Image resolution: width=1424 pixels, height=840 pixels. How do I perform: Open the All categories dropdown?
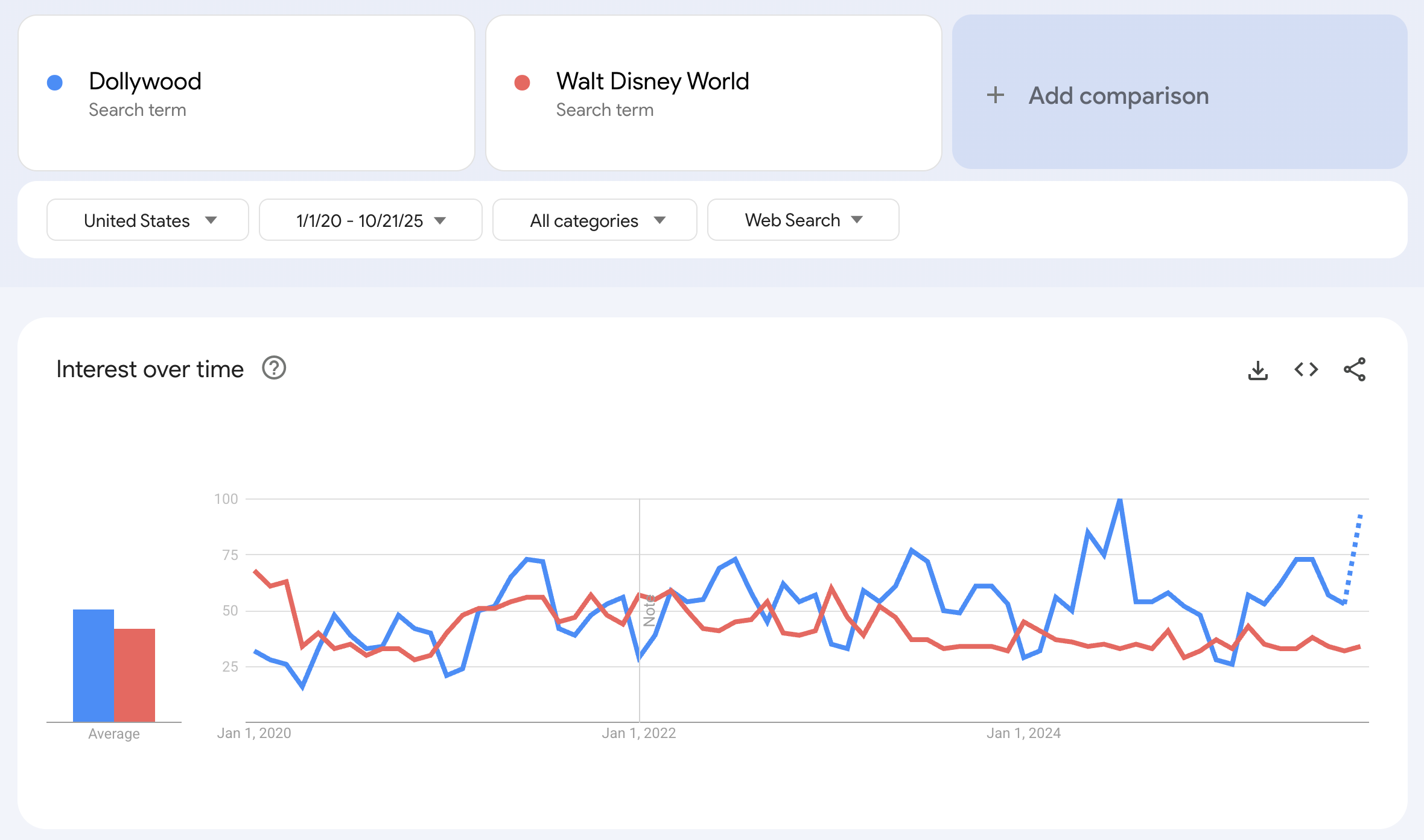point(594,220)
